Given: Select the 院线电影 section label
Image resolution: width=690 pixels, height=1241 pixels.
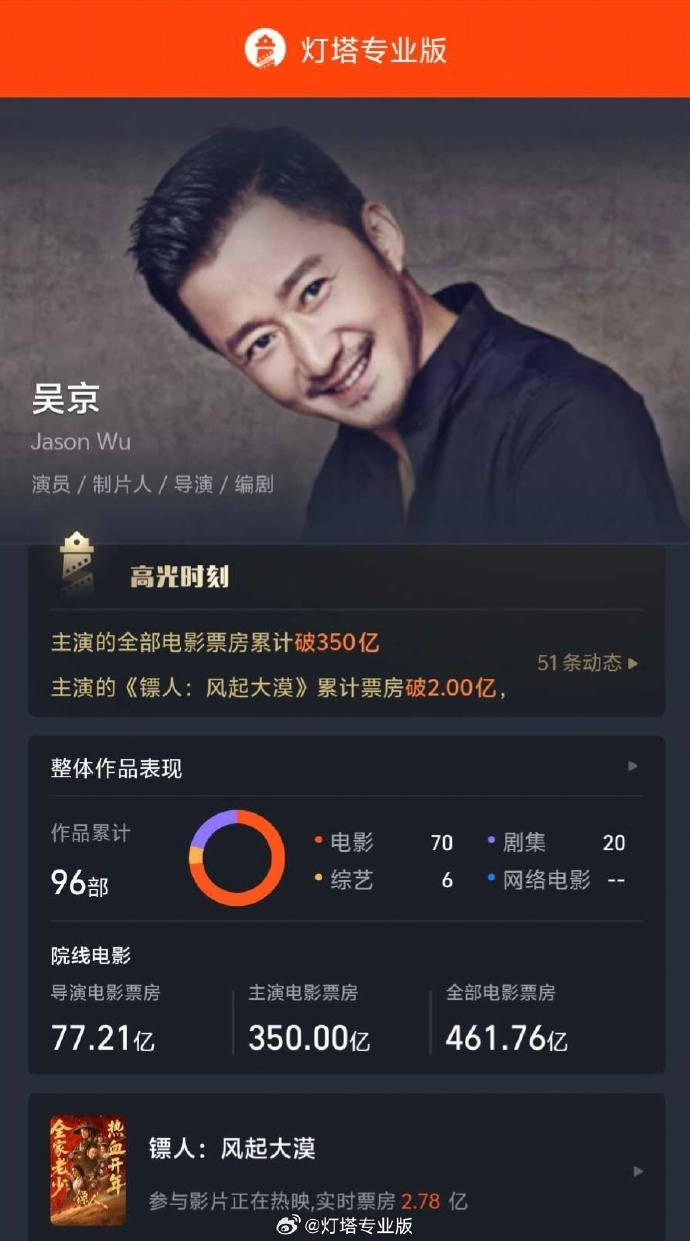Looking at the screenshot, I should coord(91,956).
